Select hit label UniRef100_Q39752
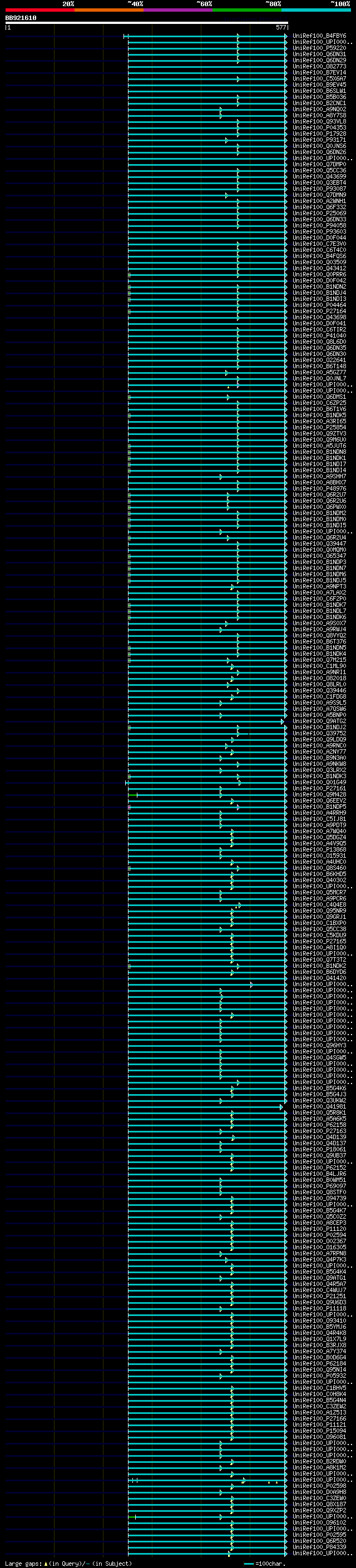 click(x=319, y=733)
